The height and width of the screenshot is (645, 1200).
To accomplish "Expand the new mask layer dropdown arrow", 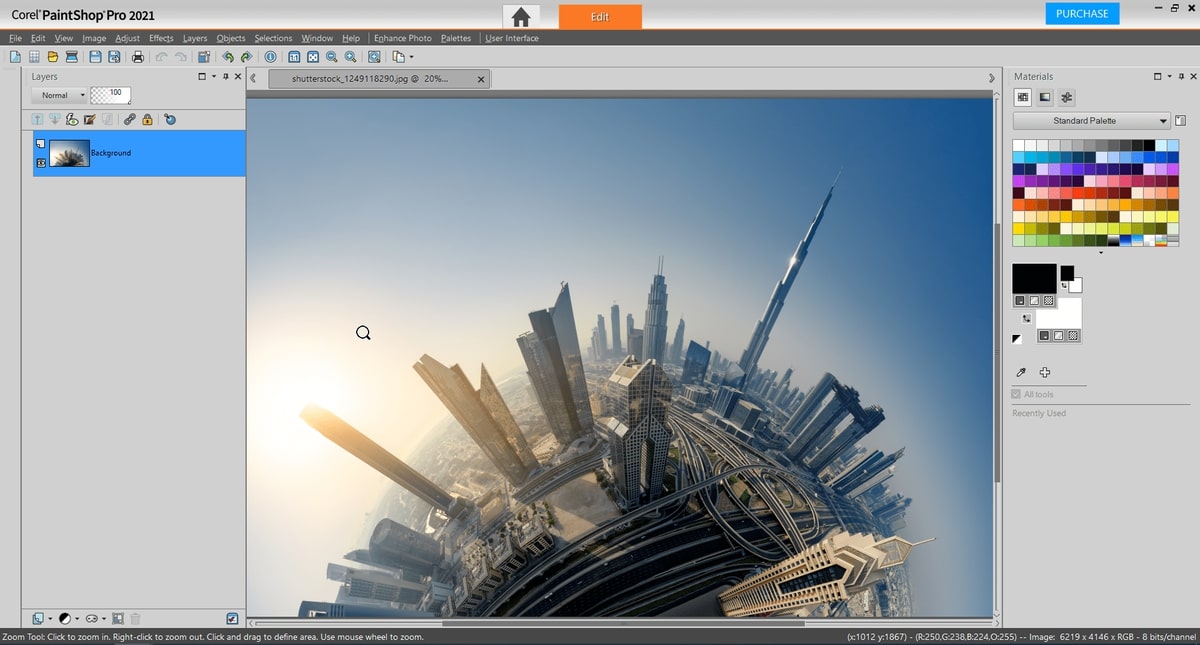I will pyautogui.click(x=103, y=618).
